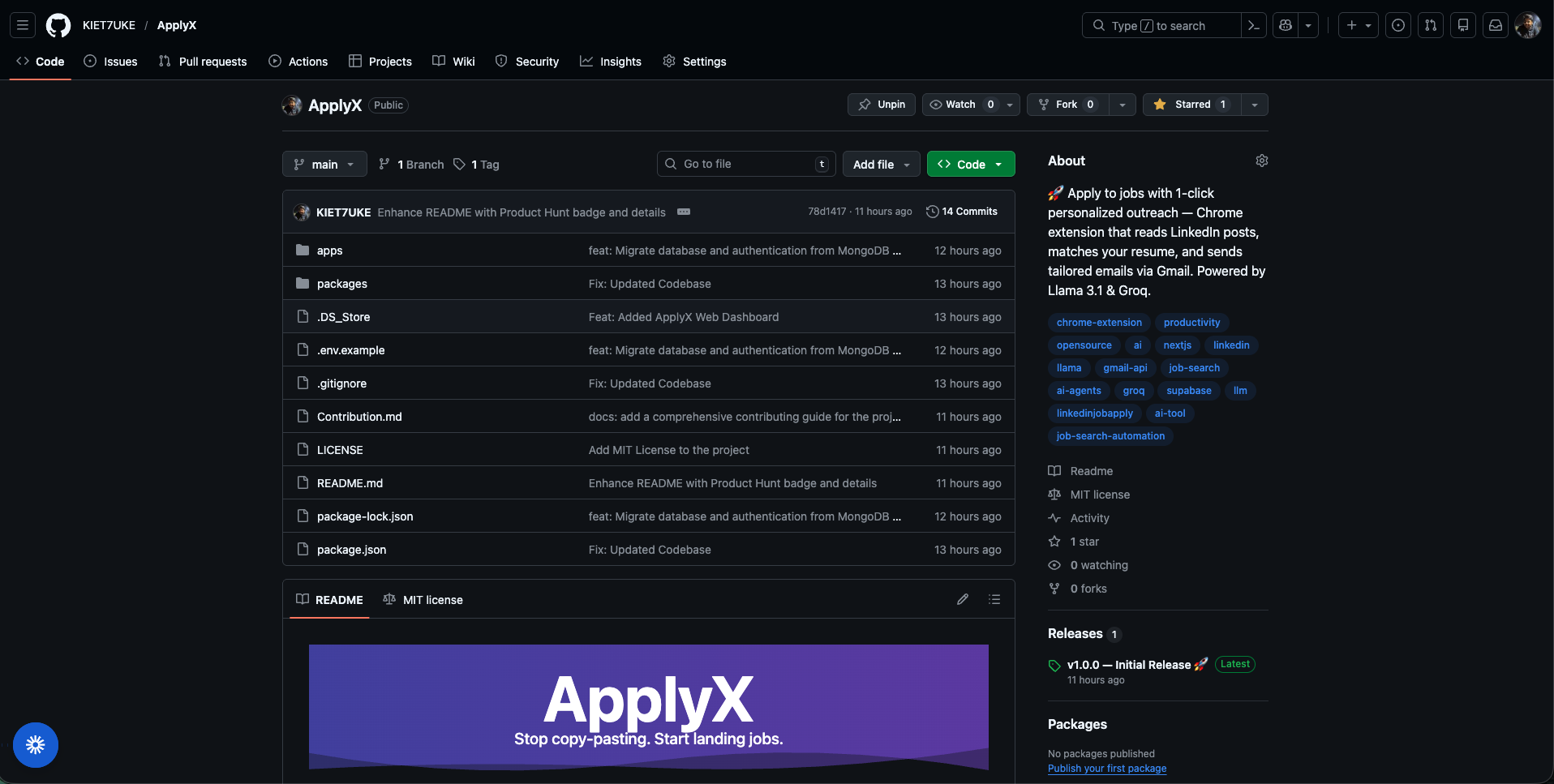Open the GitHub home via the Octocat logo
The width and height of the screenshot is (1554, 784).
click(58, 25)
